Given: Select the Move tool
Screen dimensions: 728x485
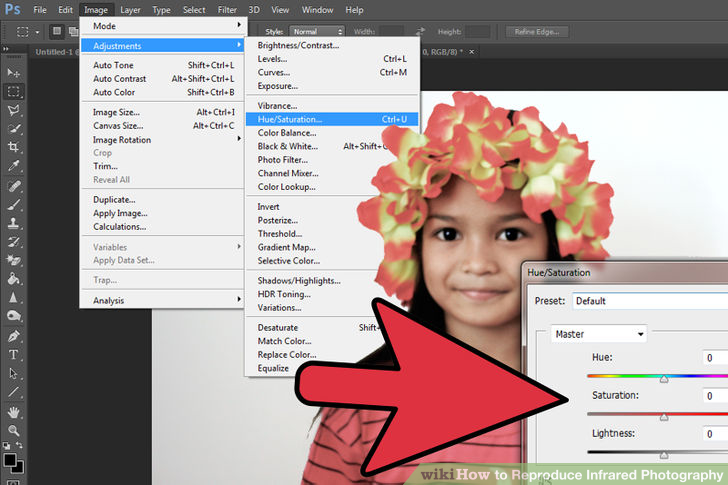Looking at the screenshot, I should point(13,73).
